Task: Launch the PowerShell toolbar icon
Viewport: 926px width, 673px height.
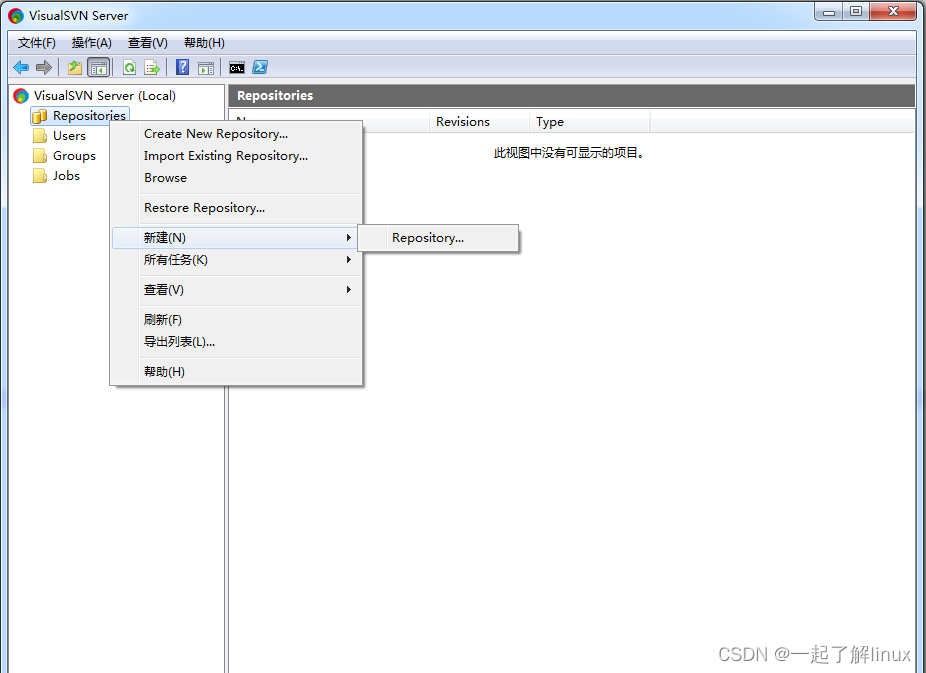Action: tap(260, 67)
